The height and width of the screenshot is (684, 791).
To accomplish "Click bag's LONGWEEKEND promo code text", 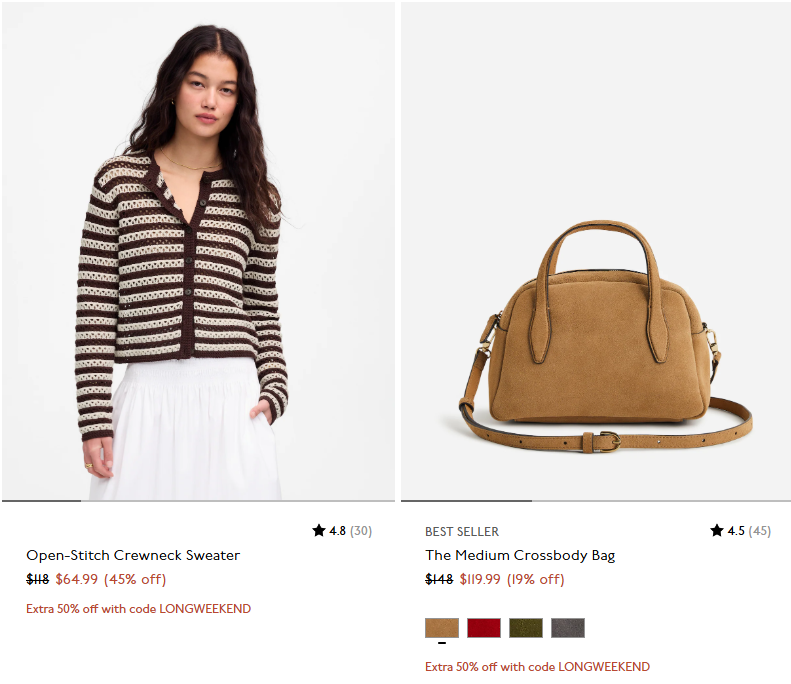I will [604, 667].
